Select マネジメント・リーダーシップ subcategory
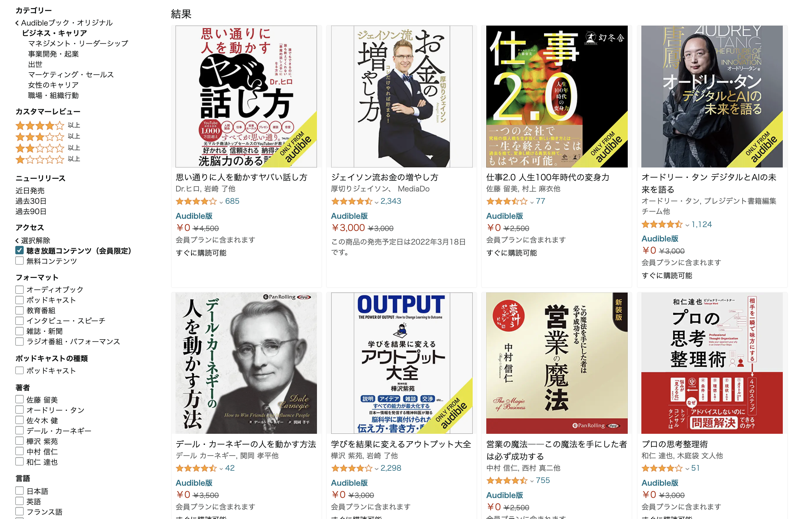This screenshot has height=519, width=800. click(x=78, y=43)
